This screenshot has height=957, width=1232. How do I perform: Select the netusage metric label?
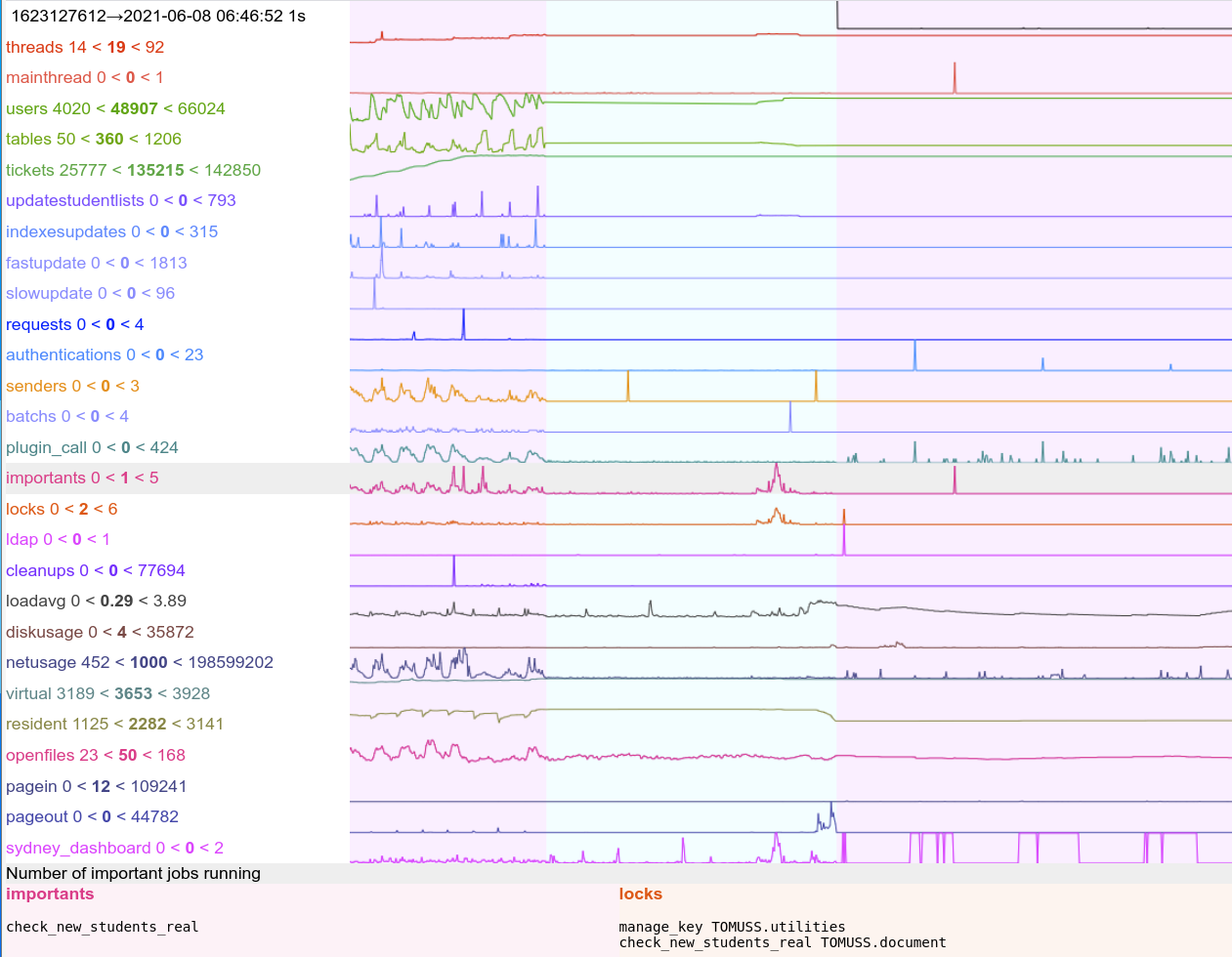(x=139, y=662)
